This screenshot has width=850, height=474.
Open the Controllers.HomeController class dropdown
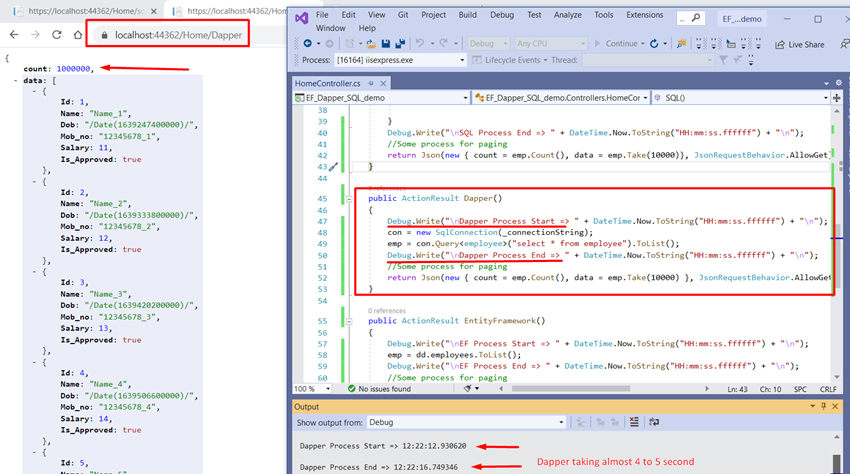[x=561, y=98]
